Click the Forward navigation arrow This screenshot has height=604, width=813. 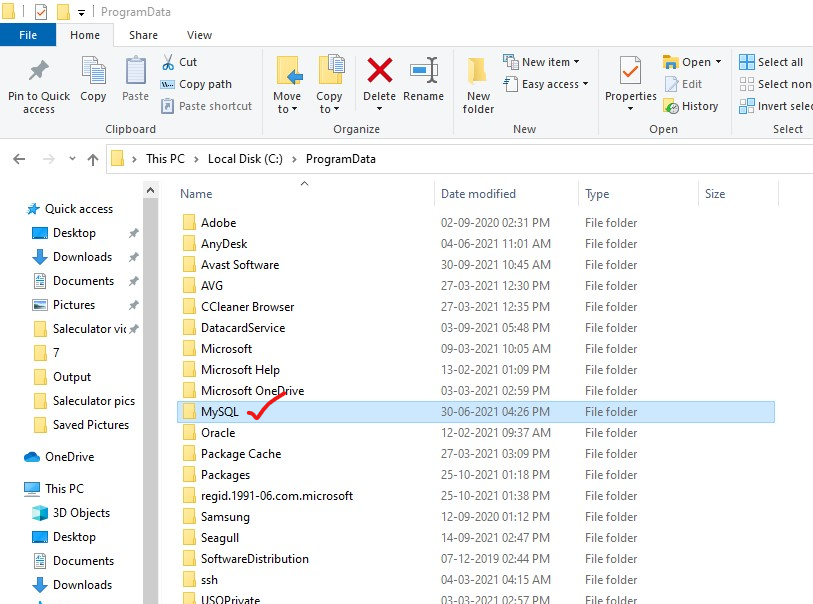(x=49, y=159)
